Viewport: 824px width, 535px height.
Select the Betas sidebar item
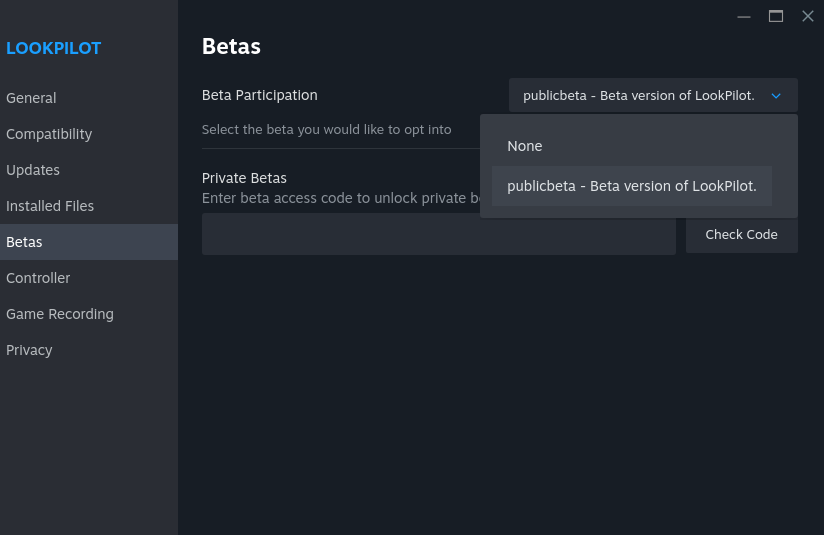click(x=24, y=242)
